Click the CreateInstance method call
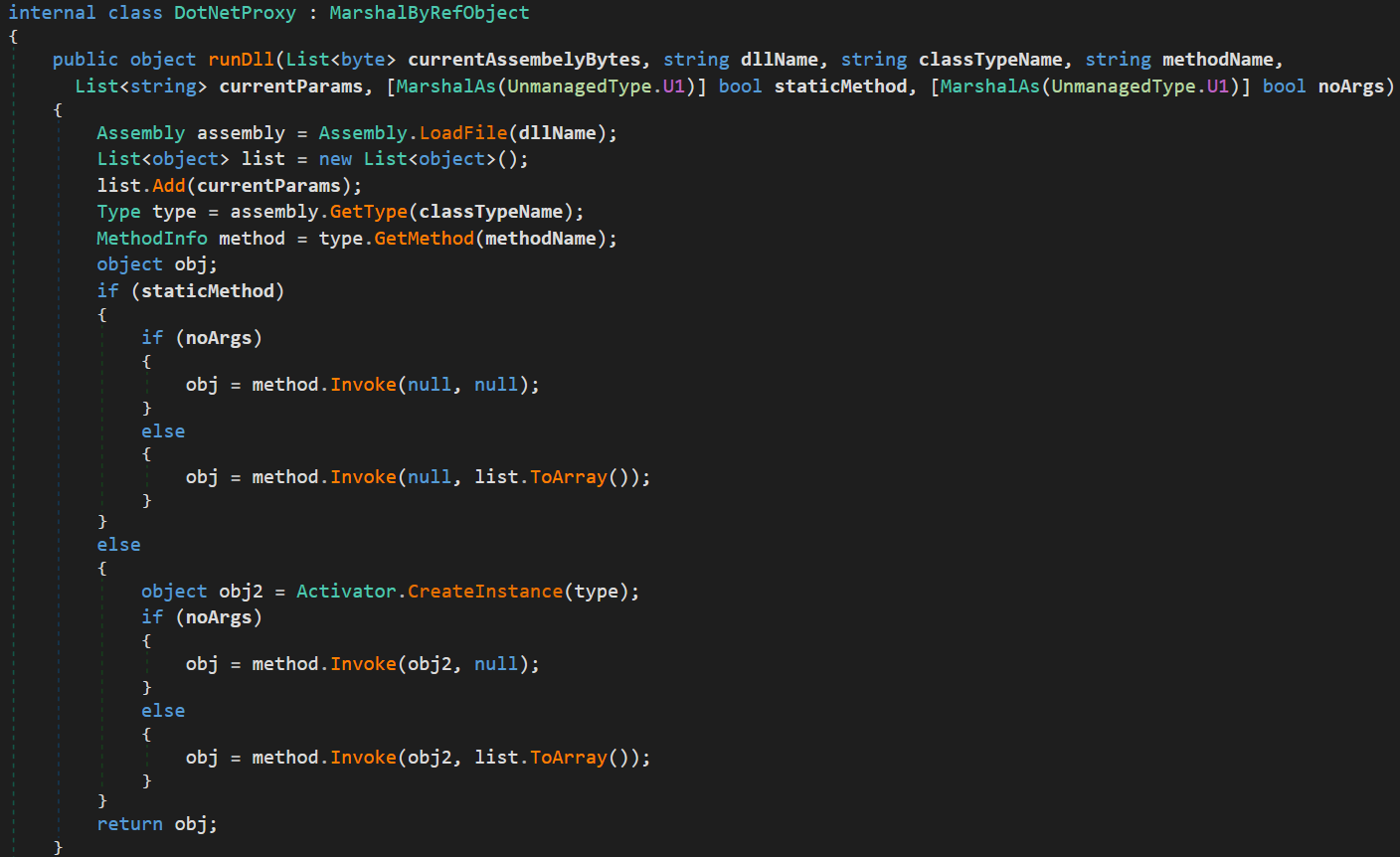This screenshot has height=857, width=1400. point(485,592)
